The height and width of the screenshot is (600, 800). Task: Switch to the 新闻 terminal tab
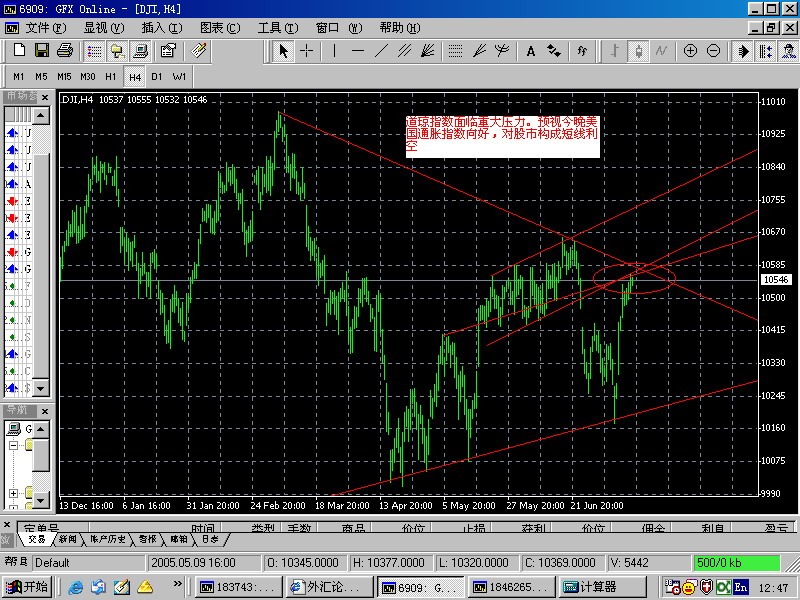[67, 539]
